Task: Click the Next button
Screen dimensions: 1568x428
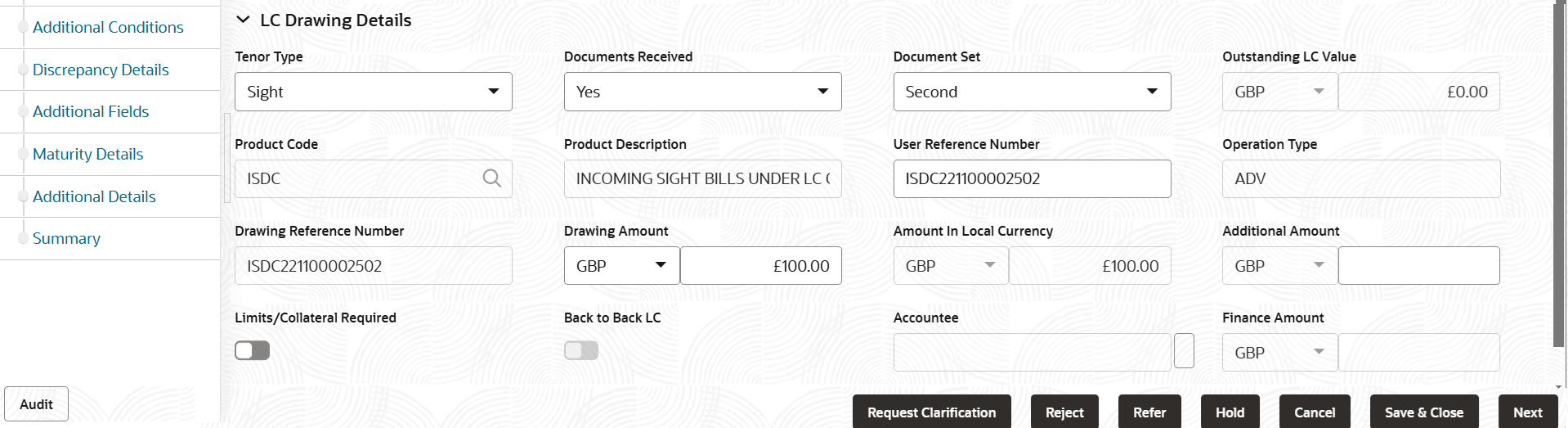Action: [1527, 412]
